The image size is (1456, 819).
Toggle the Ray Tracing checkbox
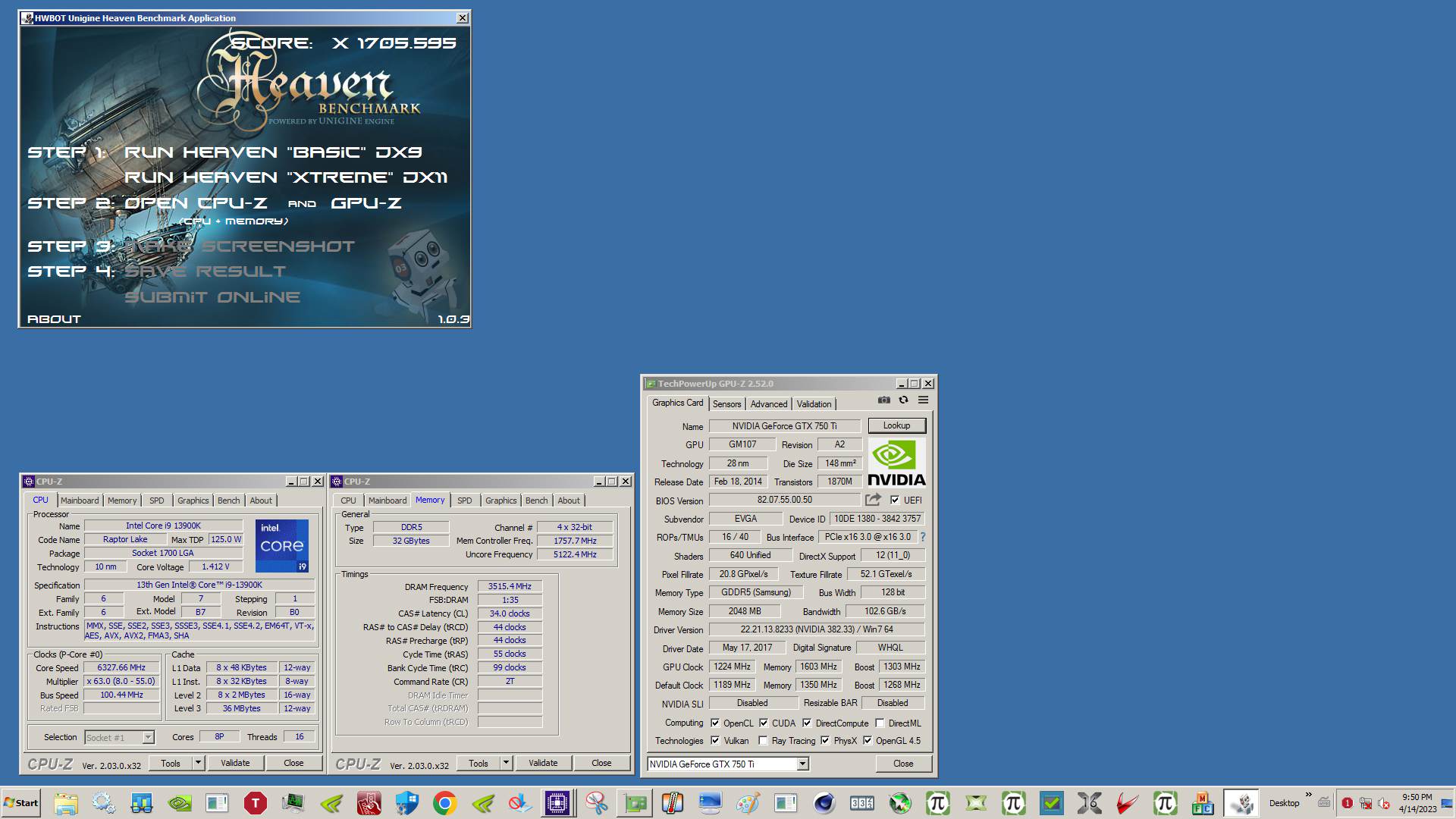point(763,741)
